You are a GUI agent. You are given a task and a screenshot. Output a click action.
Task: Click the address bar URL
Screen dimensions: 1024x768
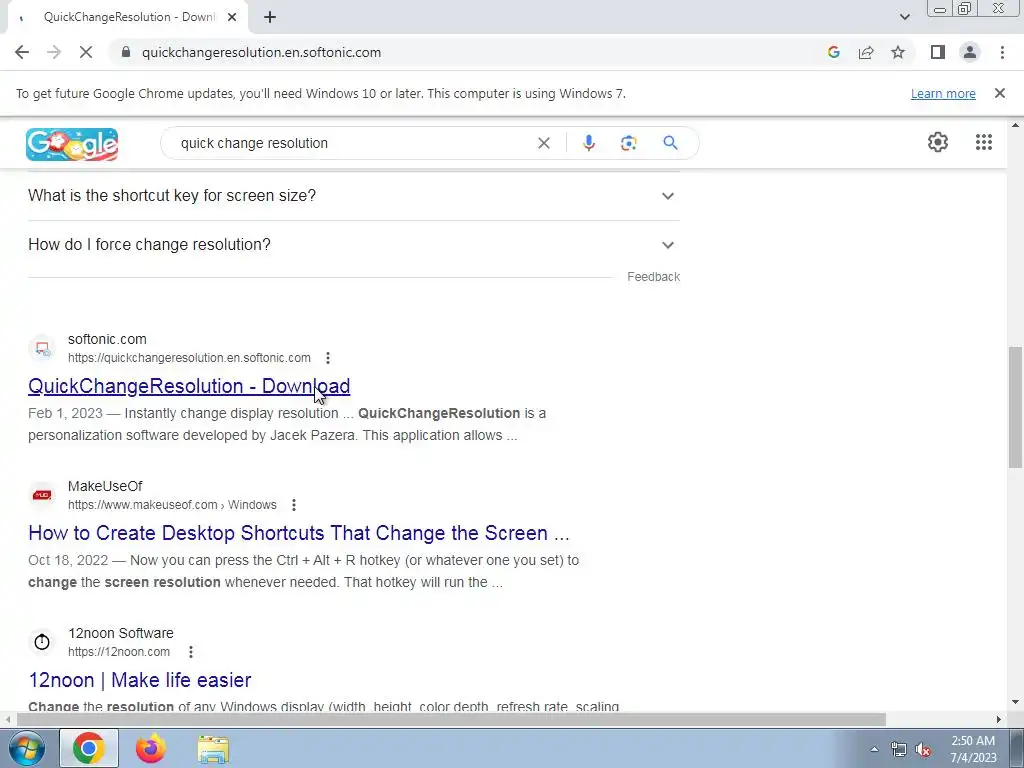261,52
